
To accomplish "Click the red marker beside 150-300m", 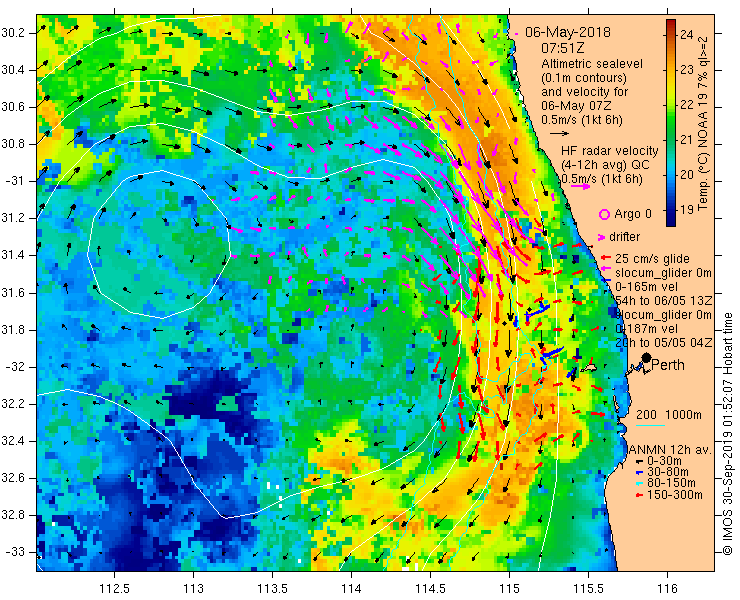I will [x=639, y=495].
